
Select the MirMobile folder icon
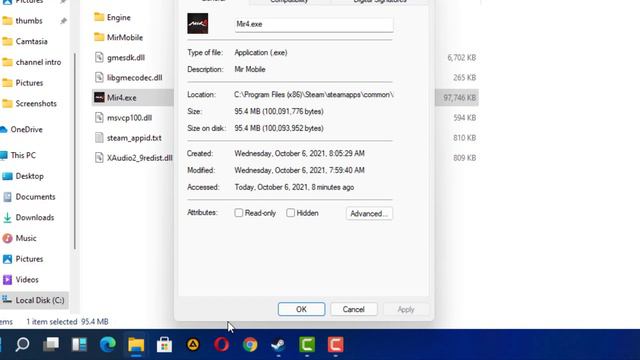coord(99,37)
